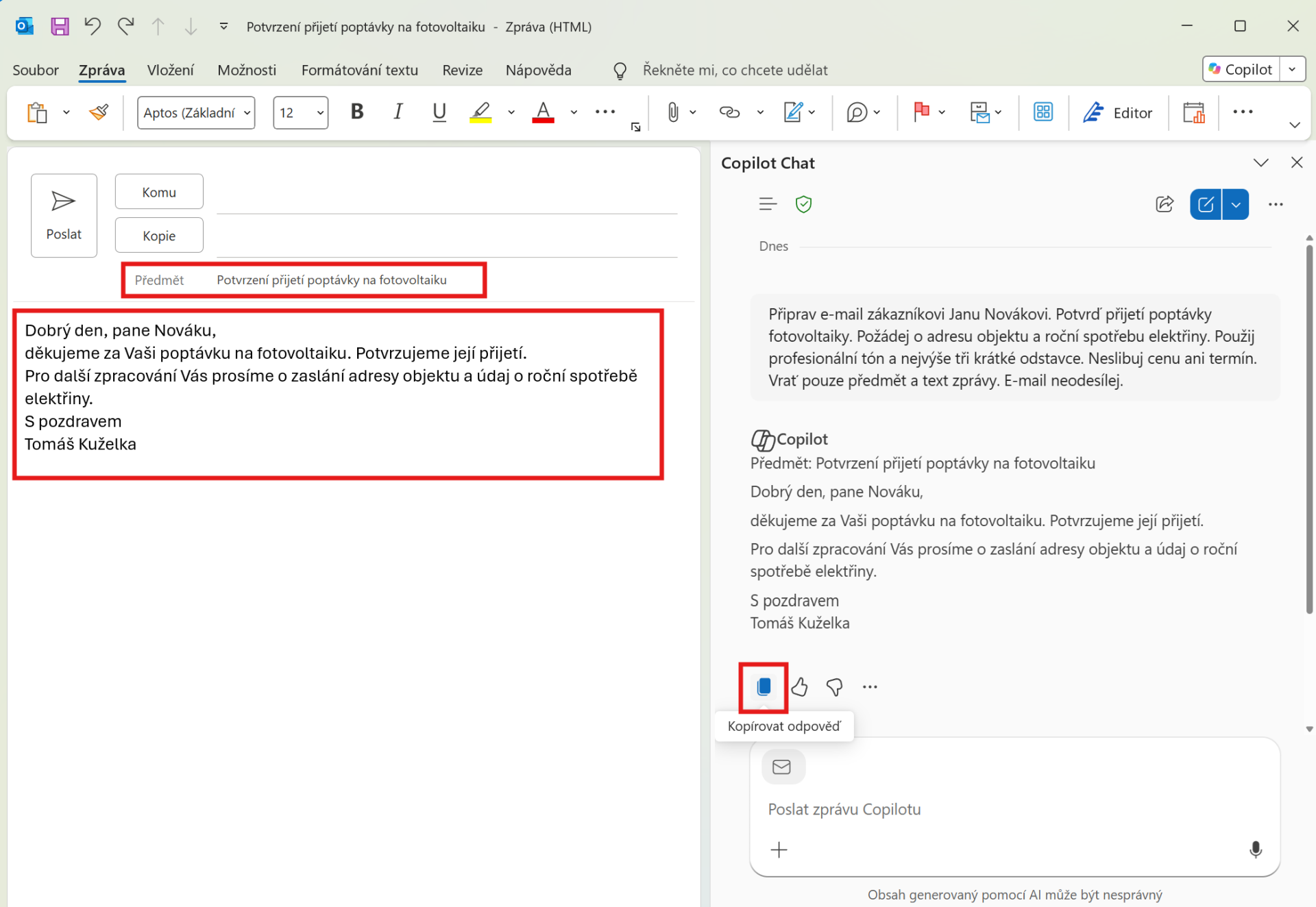This screenshot has height=907, width=1316.
Task: Expand the font color dropdown arrow
Action: click(574, 112)
